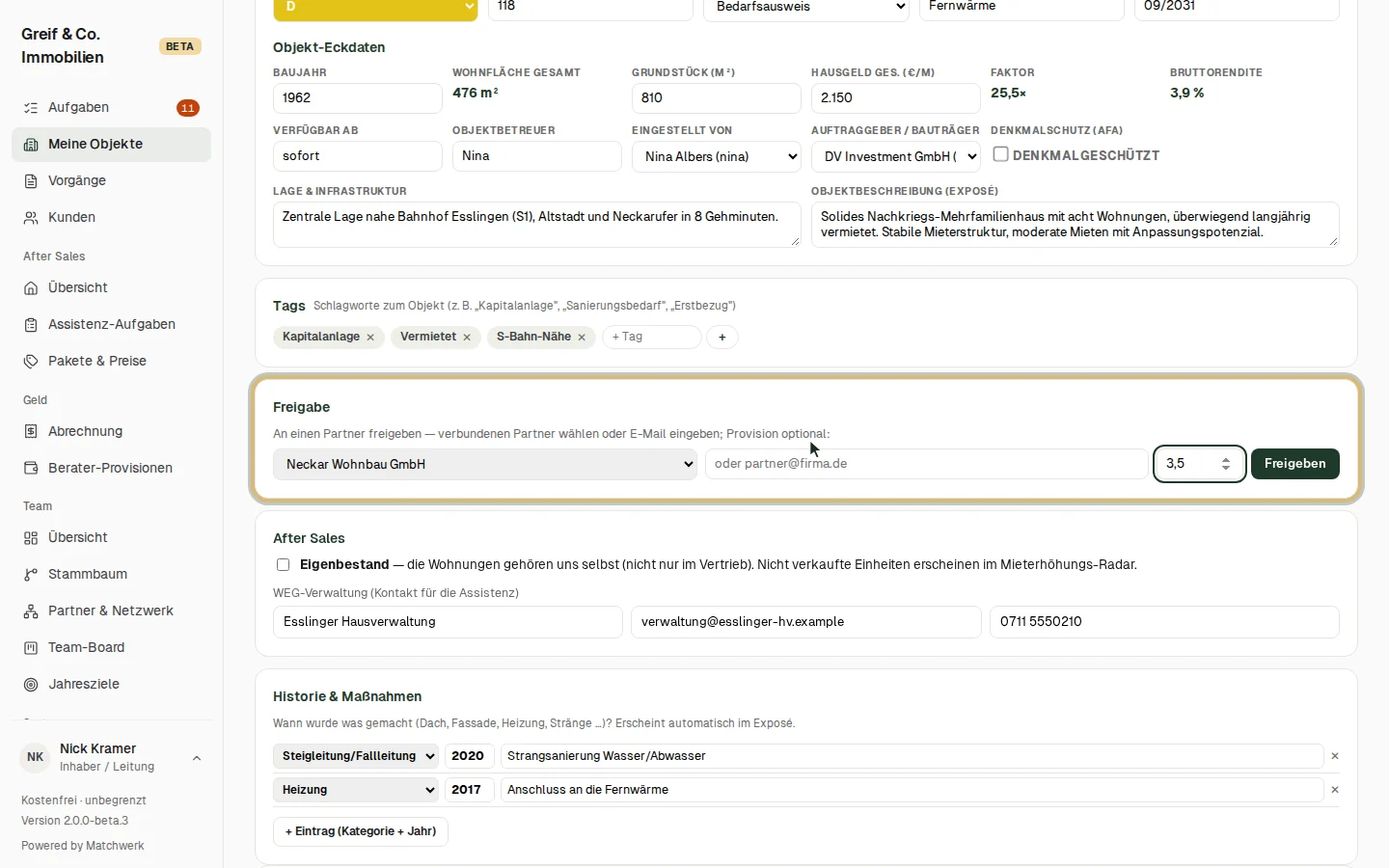This screenshot has height=868, width=1389.
Task: Click the Vorgänge document icon
Action: click(x=31, y=181)
